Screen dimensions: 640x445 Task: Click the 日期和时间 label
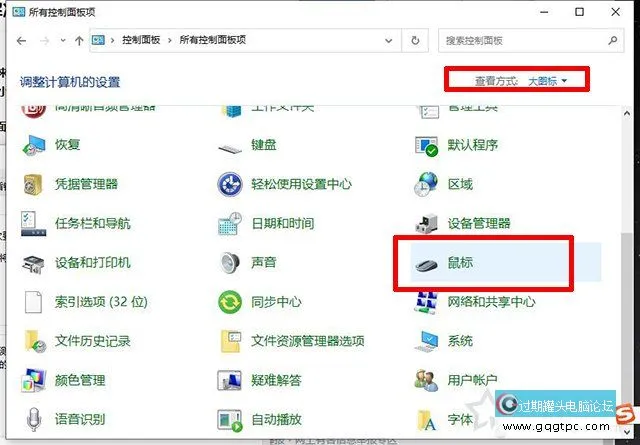tap(283, 223)
